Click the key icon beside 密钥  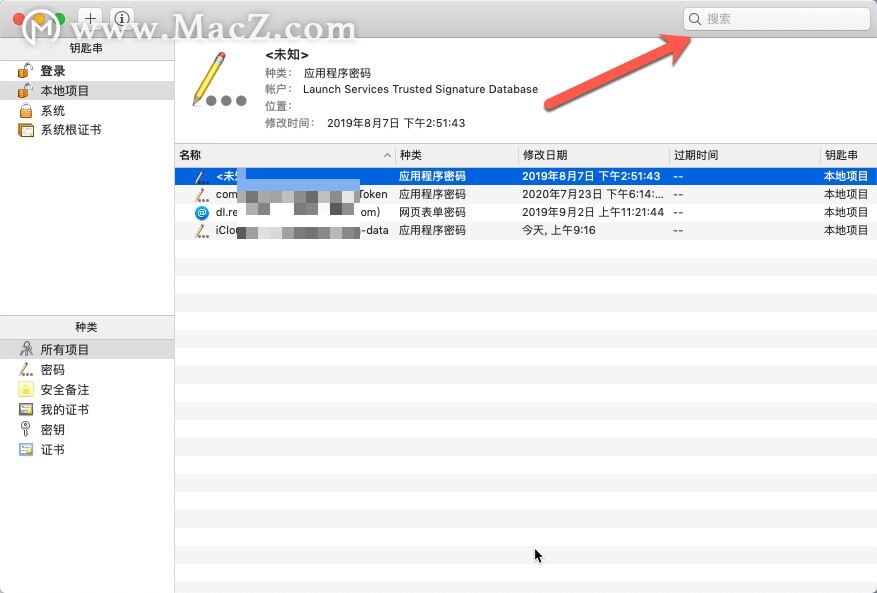tap(25, 429)
